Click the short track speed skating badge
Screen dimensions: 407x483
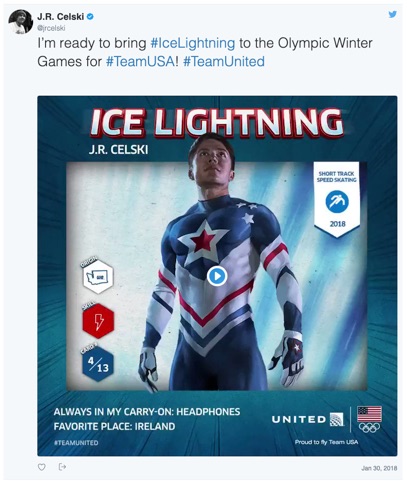point(337,199)
